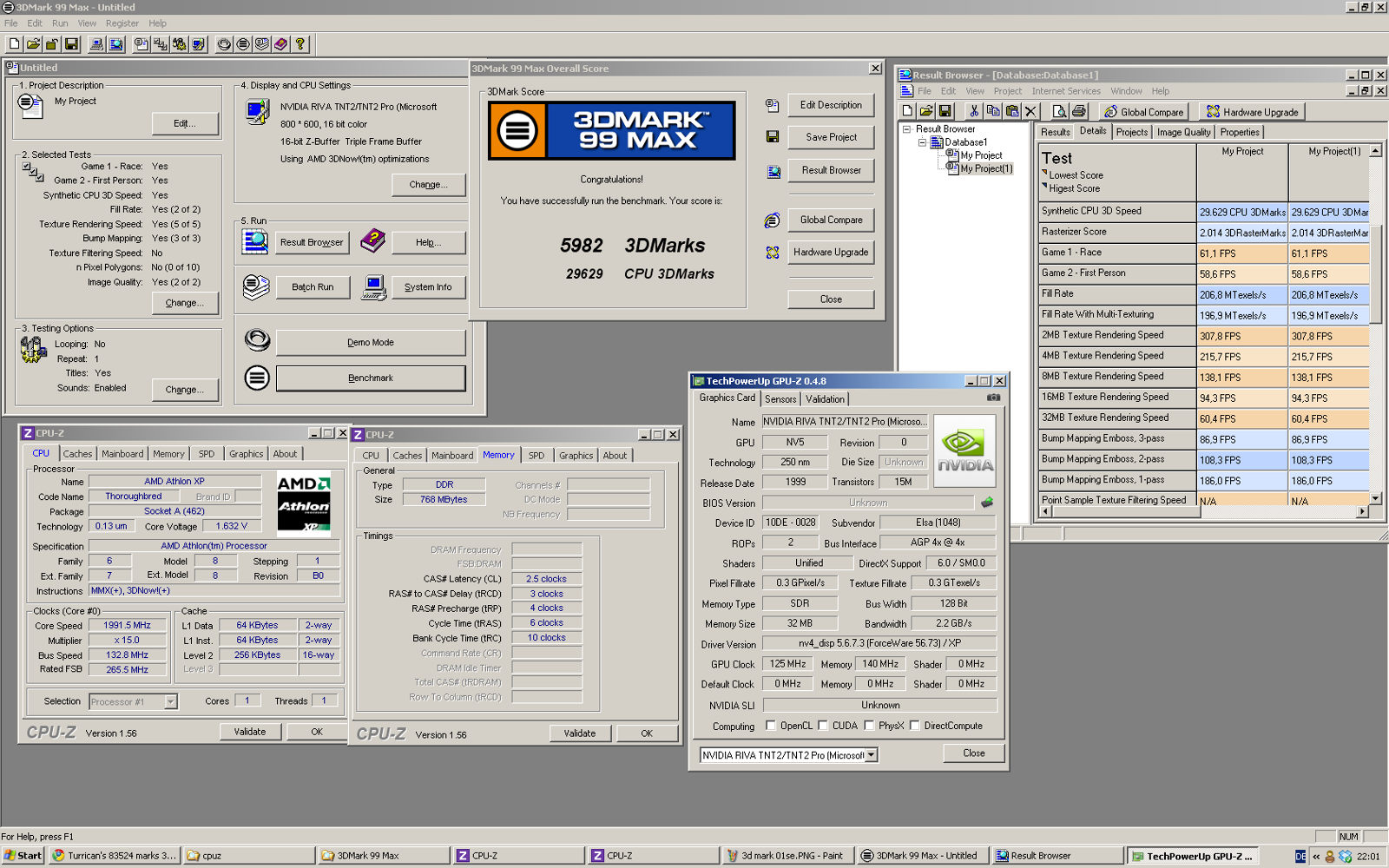Click System Info computer icon in 3DMark toolbar
The image size is (1389, 868).
tap(96, 43)
